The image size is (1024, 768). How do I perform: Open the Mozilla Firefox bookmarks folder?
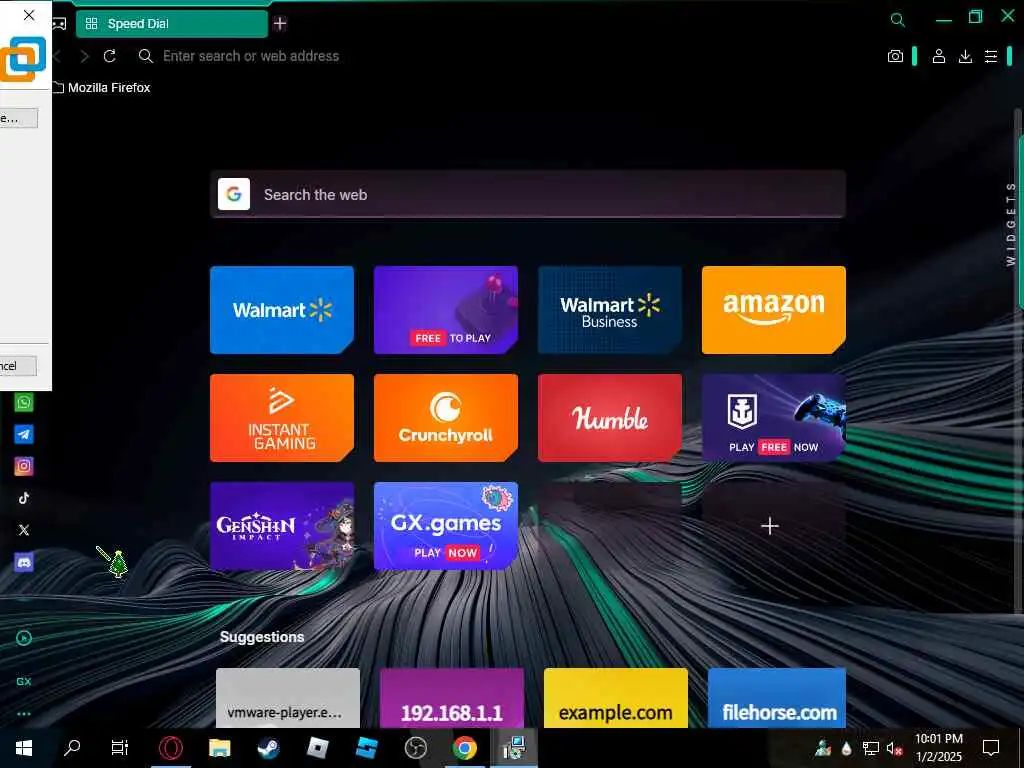click(102, 88)
